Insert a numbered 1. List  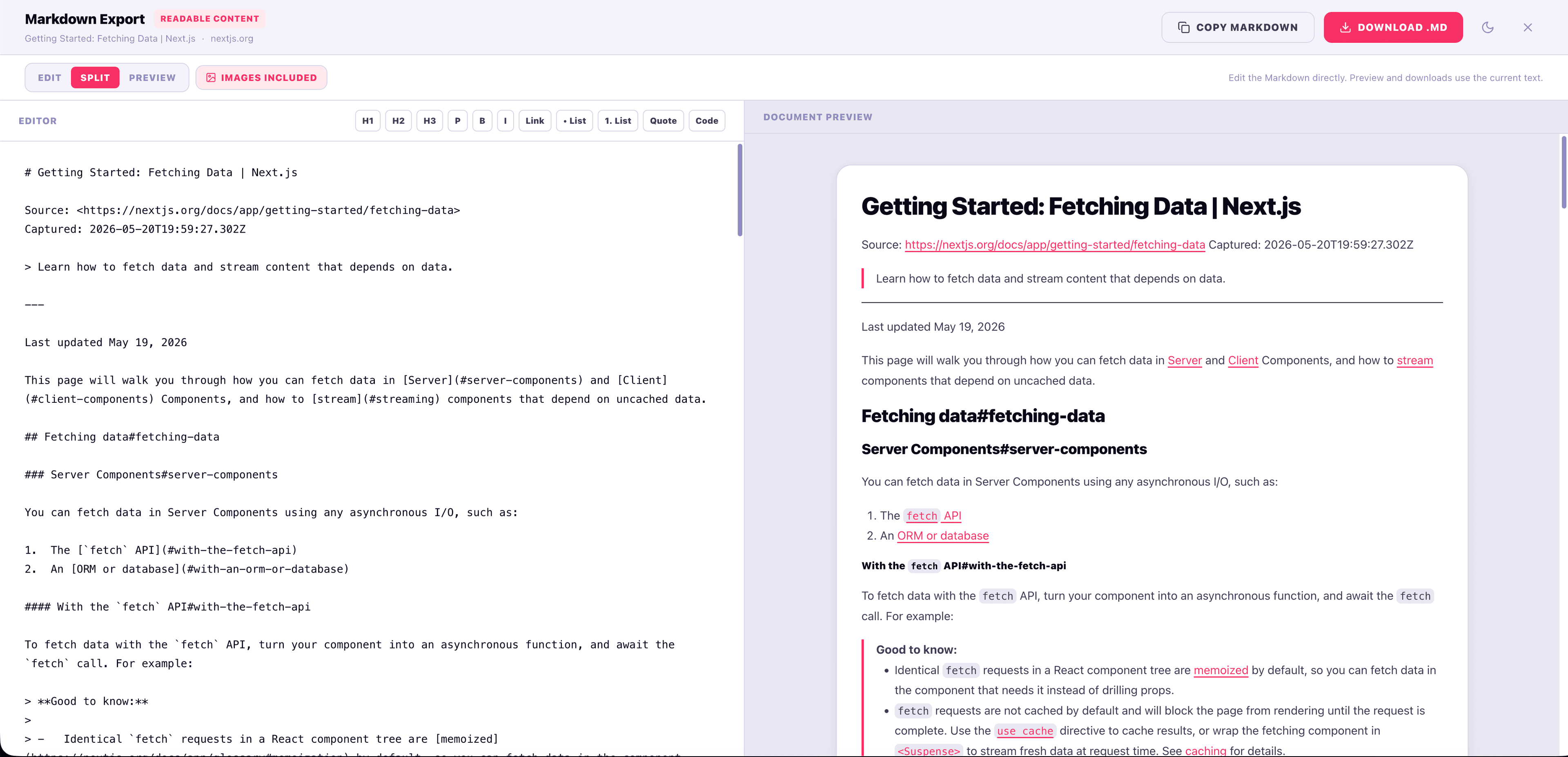point(618,120)
